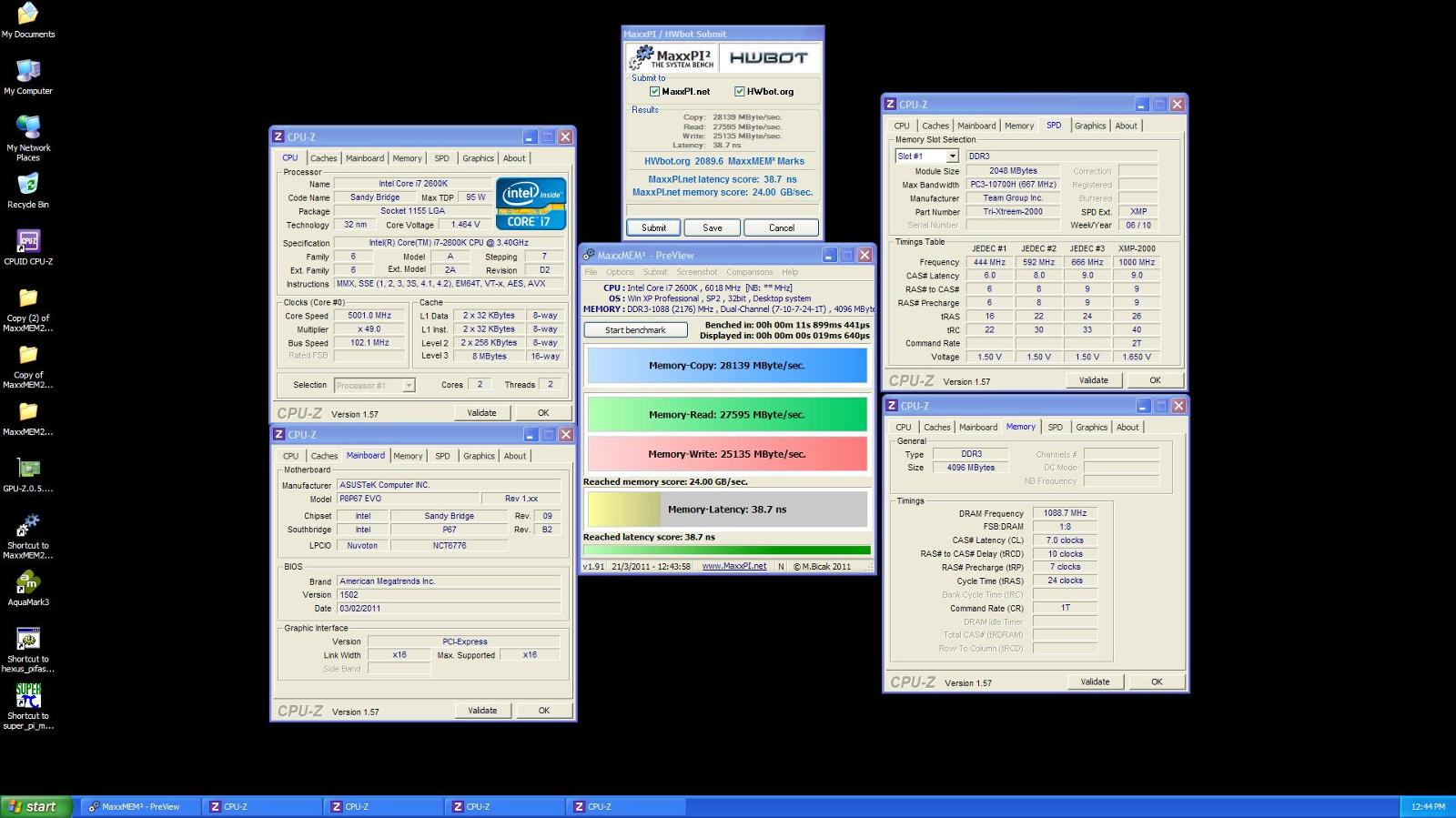Click Start benchmark button
1456x818 pixels.
pyautogui.click(x=635, y=330)
